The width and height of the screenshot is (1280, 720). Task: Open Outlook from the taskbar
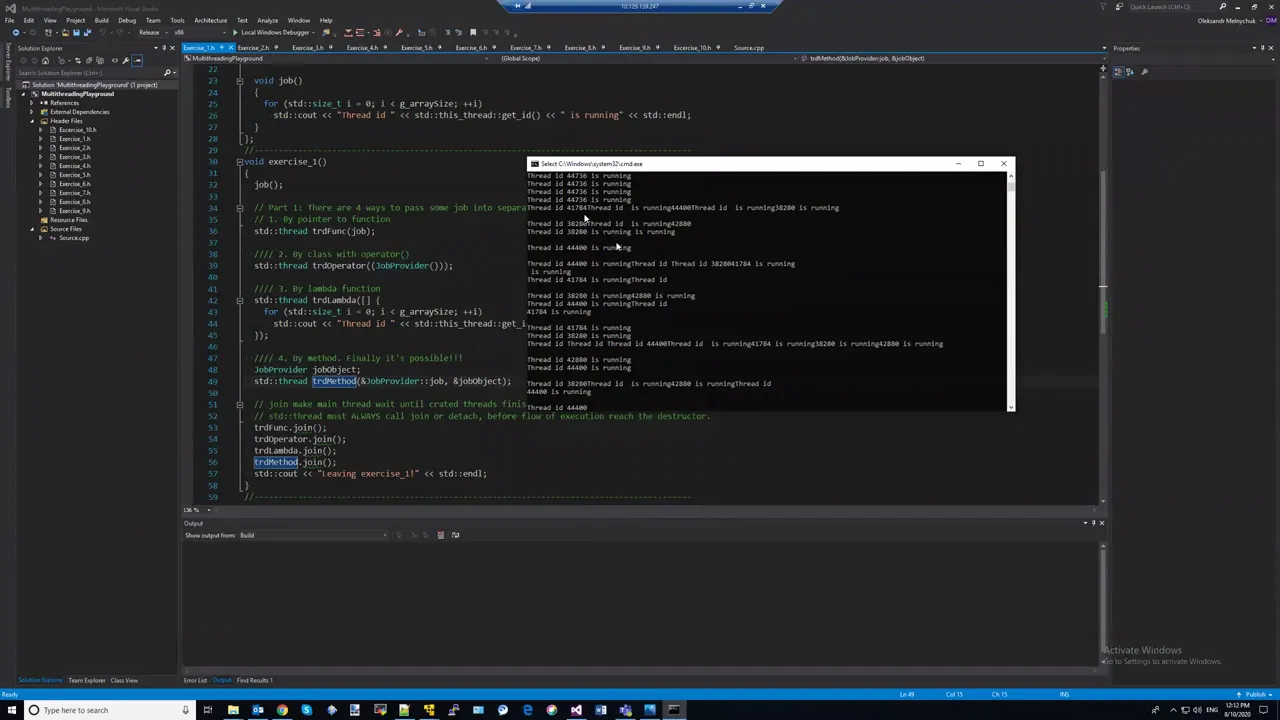[258, 710]
